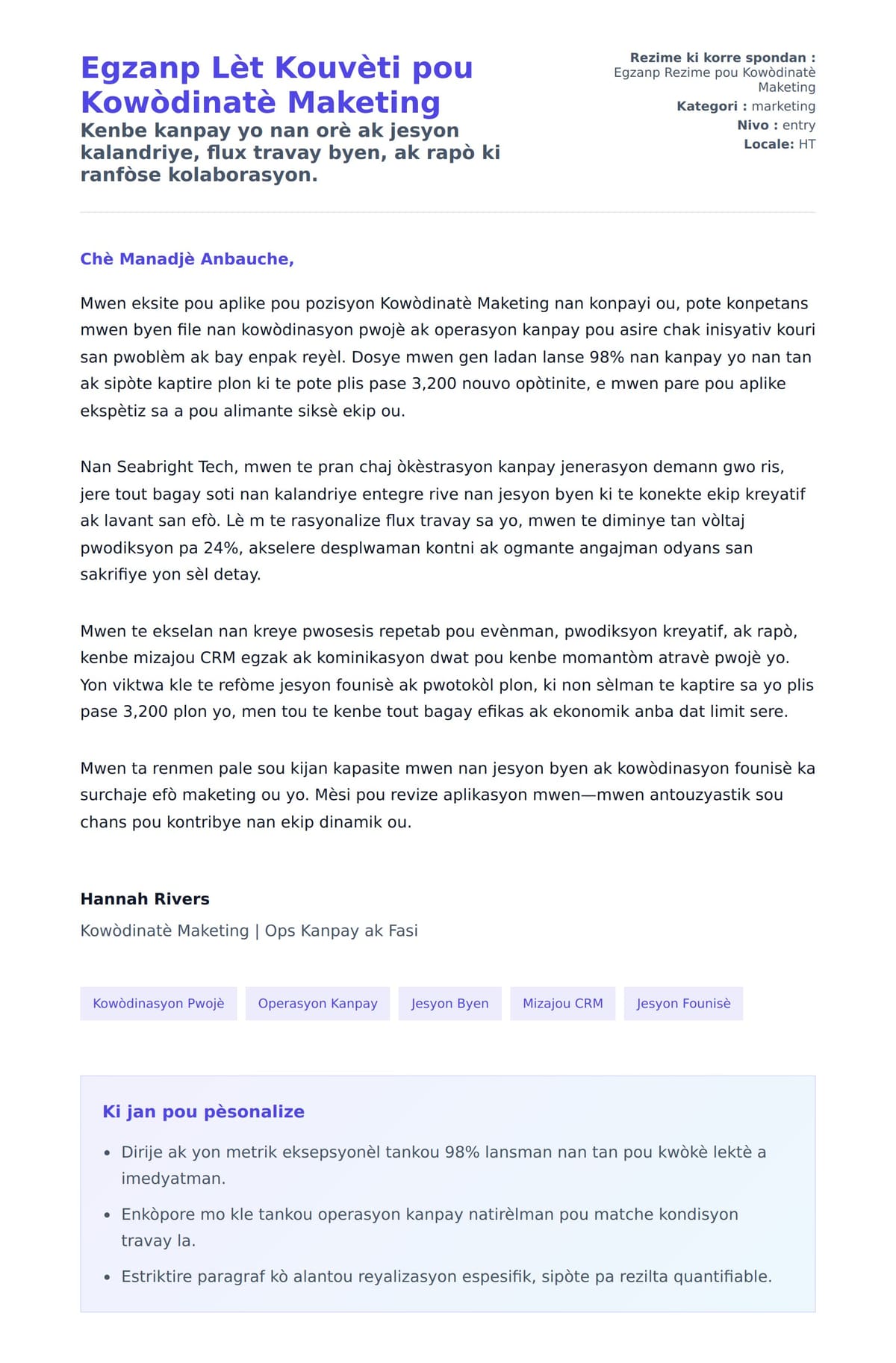Image resolution: width=896 pixels, height=1363 pixels.
Task: Click the title "Egzanp Lèt Kouvèti pou Kowòdinatè Maketing"
Action: 276,84
